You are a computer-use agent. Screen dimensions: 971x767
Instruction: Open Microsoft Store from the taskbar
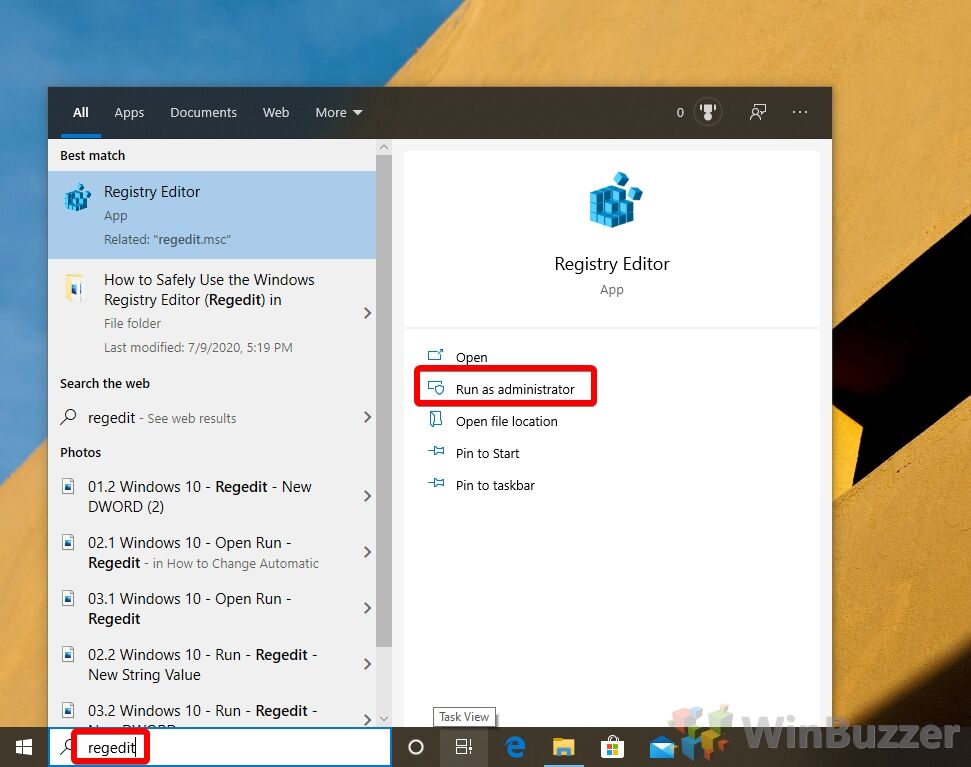612,747
